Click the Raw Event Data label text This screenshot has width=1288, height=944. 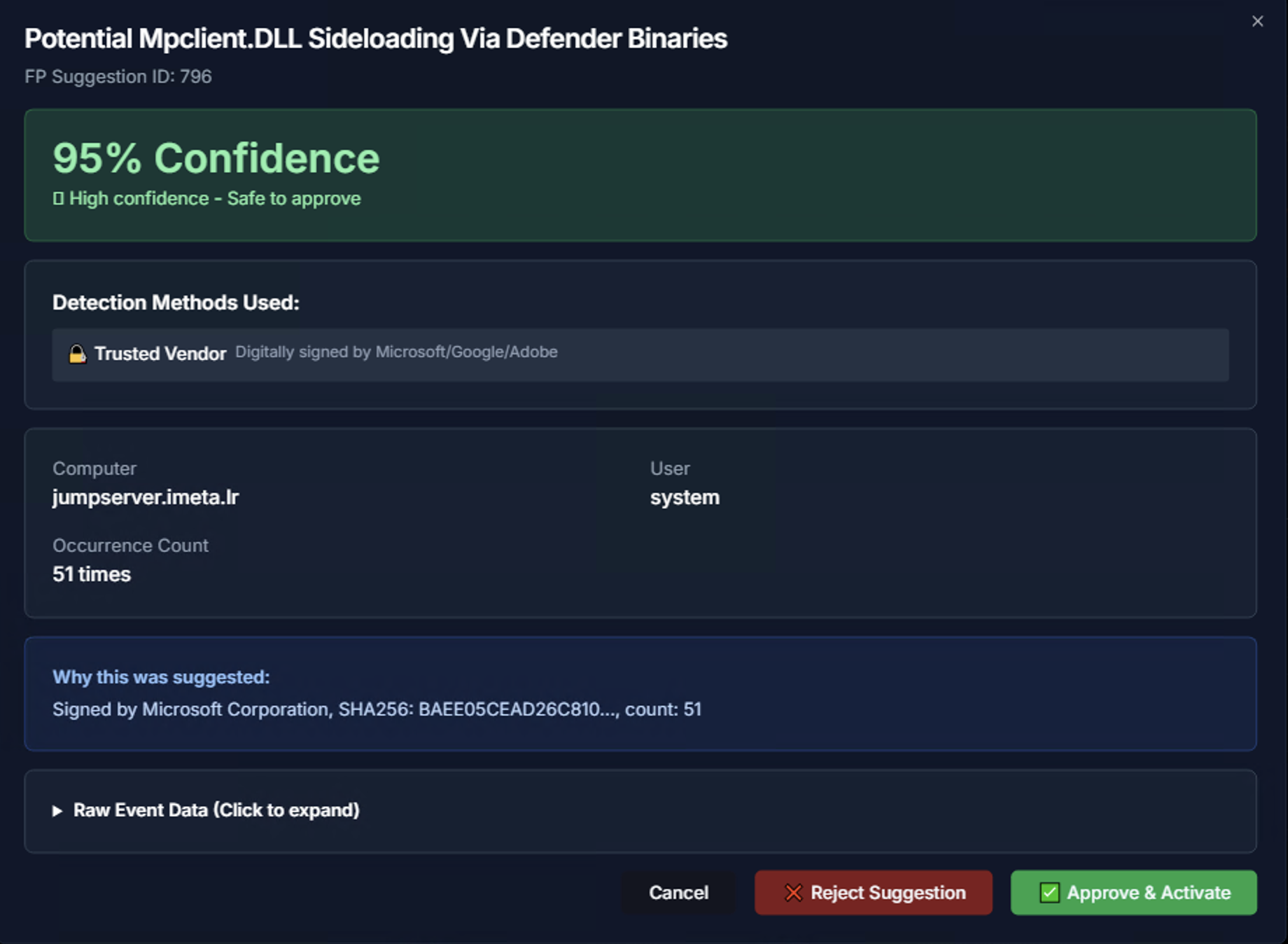pos(216,810)
